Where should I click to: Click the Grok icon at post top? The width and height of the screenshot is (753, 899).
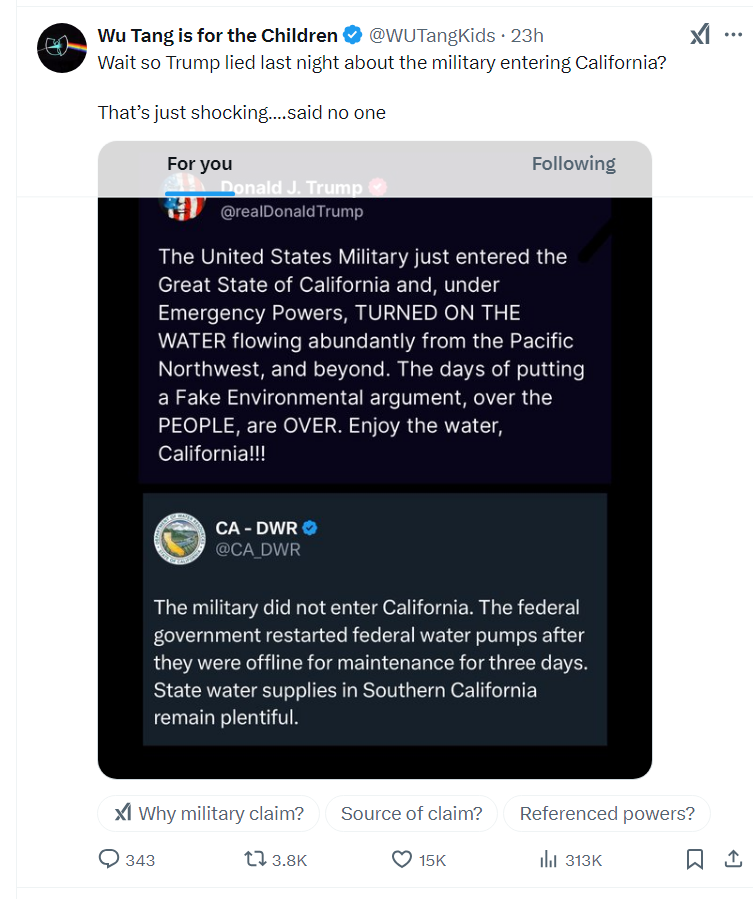coord(700,35)
